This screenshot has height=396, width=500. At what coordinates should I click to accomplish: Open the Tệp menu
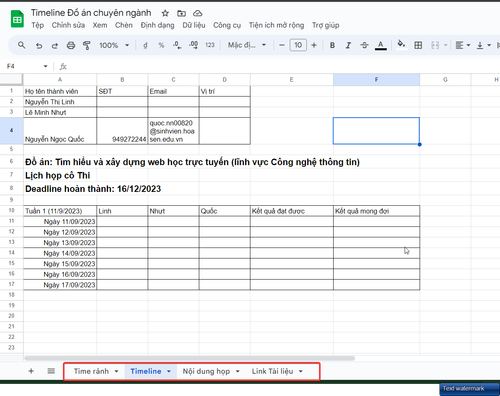coord(38,25)
